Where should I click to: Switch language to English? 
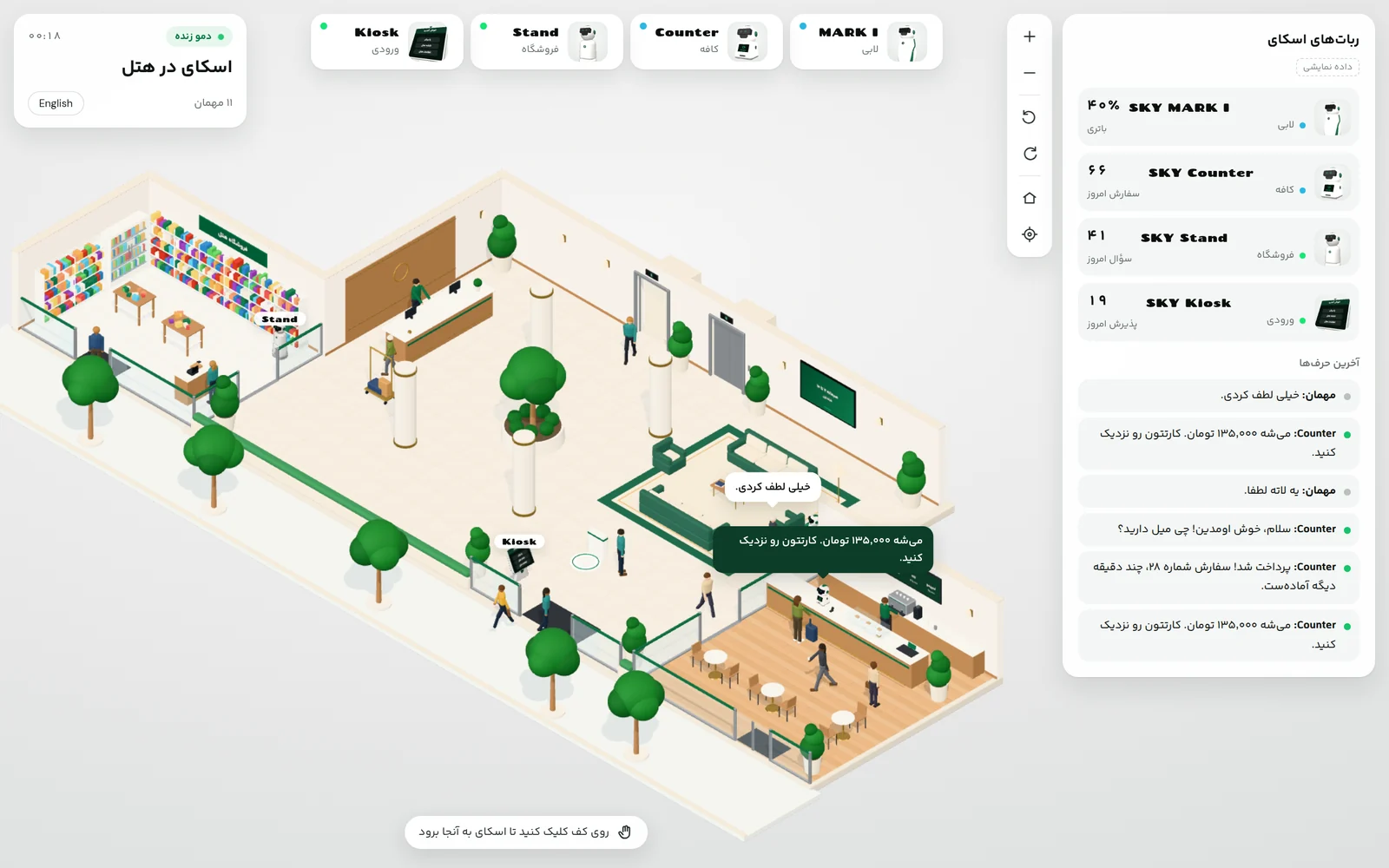[56, 103]
